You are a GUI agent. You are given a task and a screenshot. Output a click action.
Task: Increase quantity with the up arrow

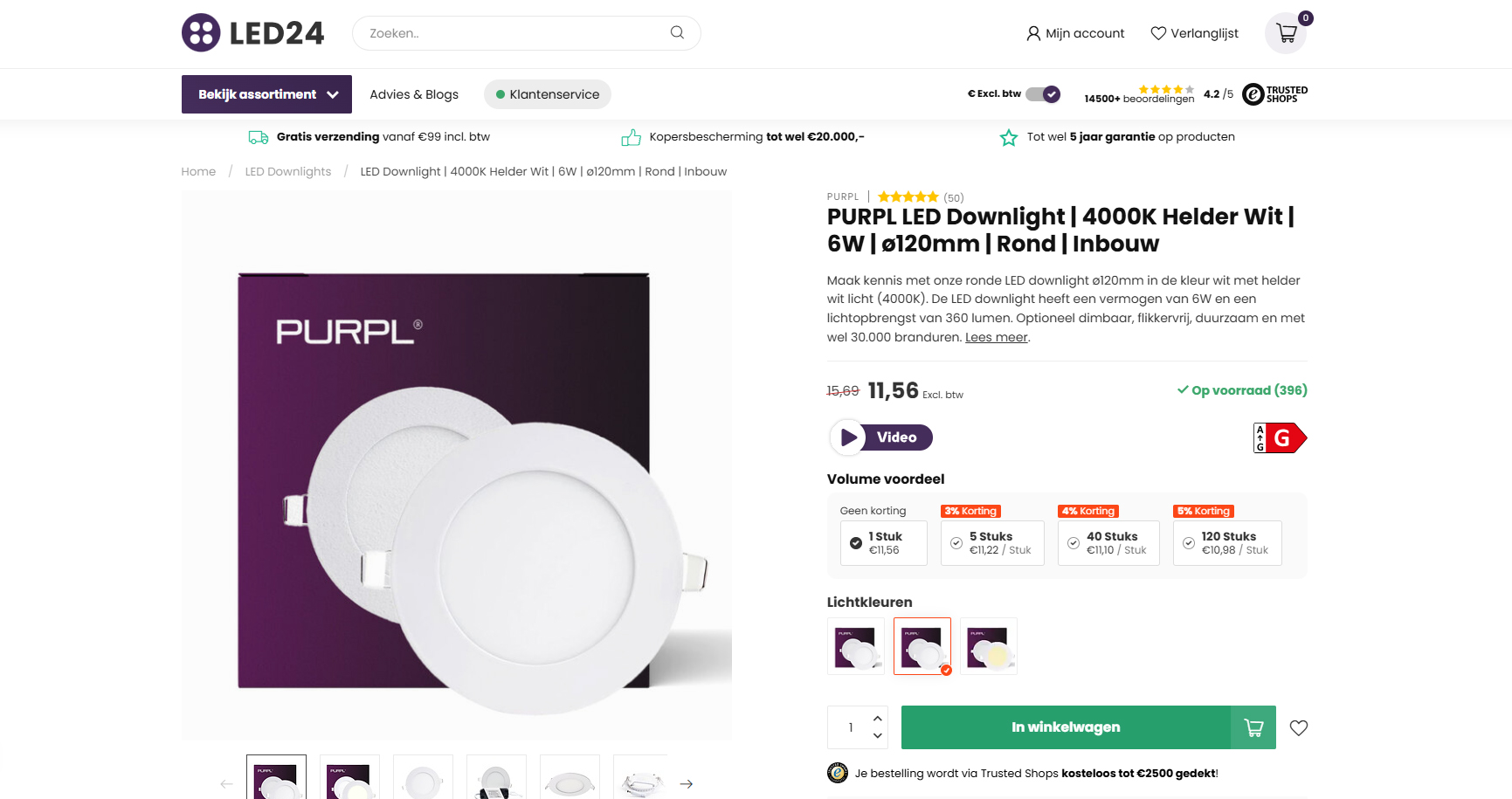point(878,718)
